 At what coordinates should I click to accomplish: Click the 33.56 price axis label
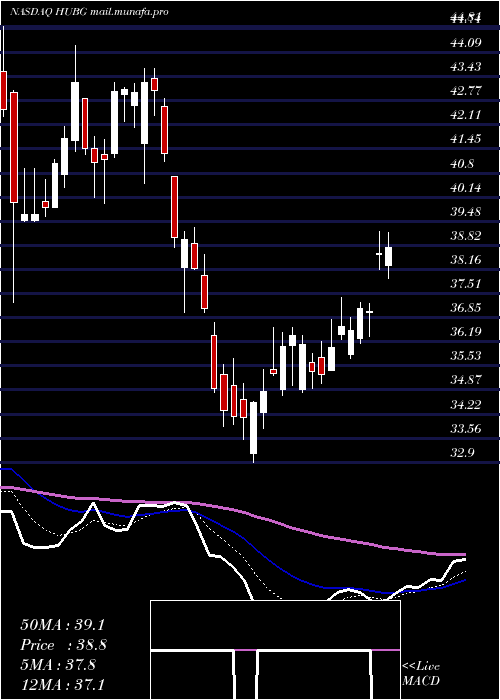click(467, 429)
